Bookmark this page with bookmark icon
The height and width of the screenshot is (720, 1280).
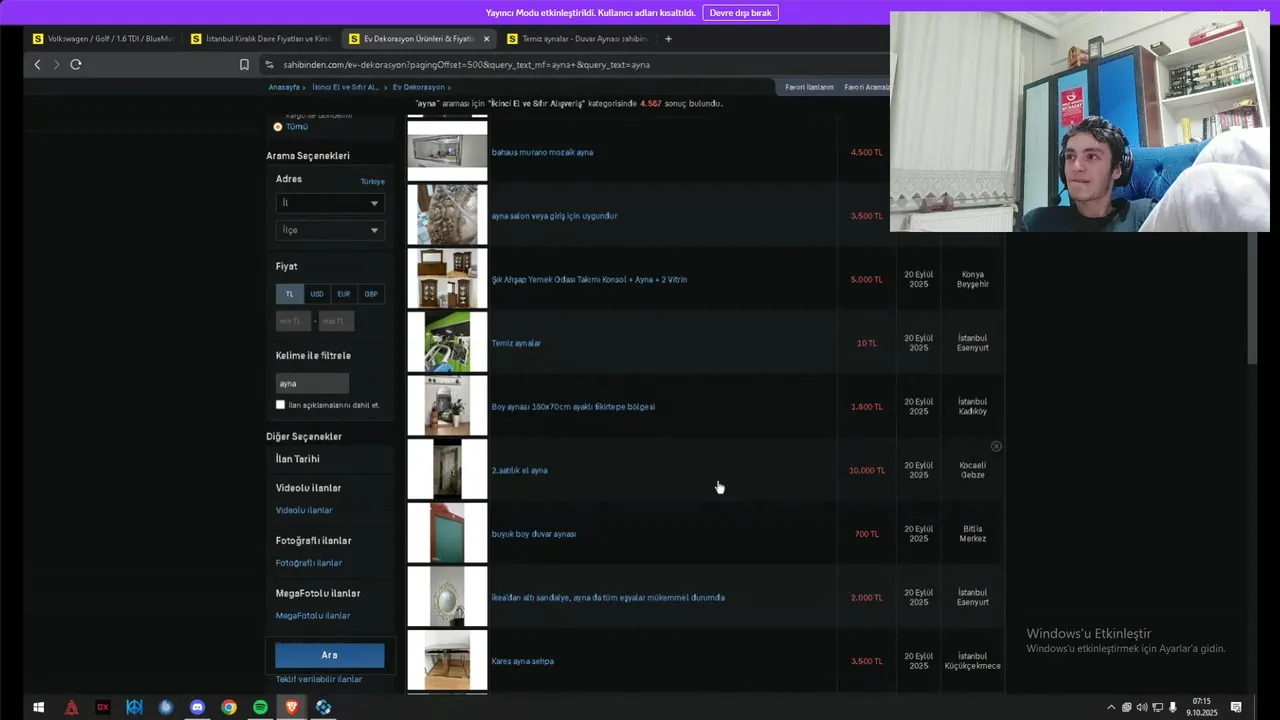(x=244, y=64)
